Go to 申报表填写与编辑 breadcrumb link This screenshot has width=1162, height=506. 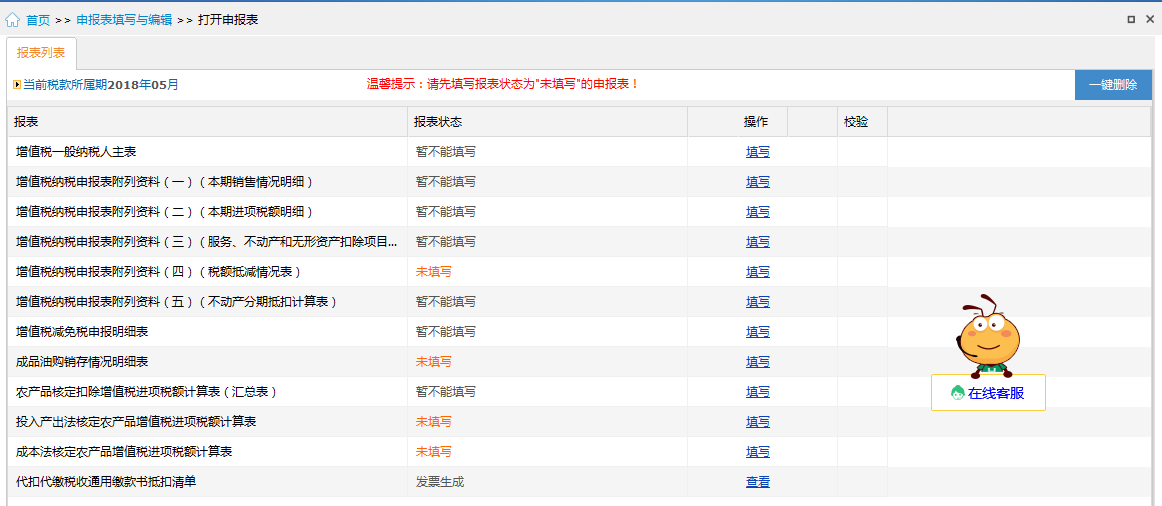pos(124,20)
